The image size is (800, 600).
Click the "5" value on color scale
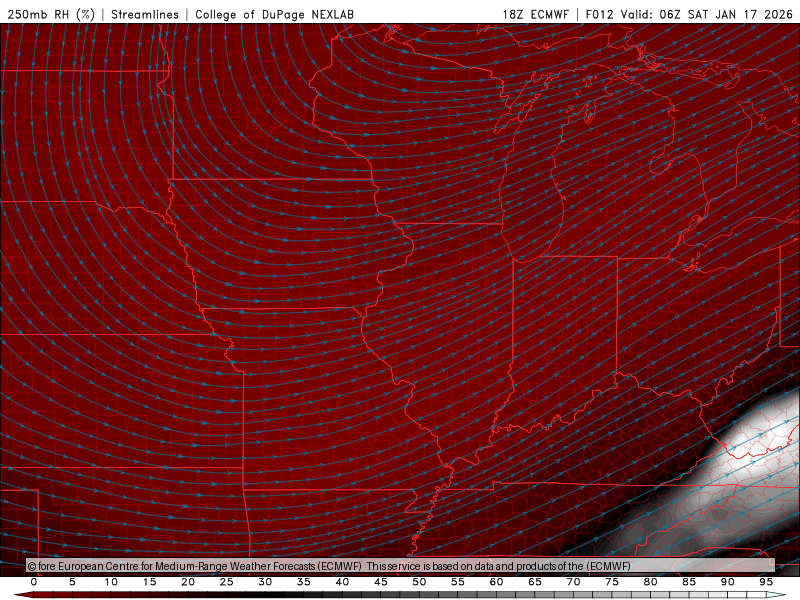72,582
